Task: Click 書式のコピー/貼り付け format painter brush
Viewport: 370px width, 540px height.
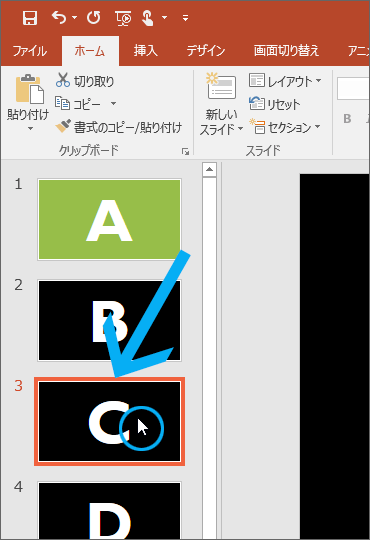Action: (x=63, y=126)
